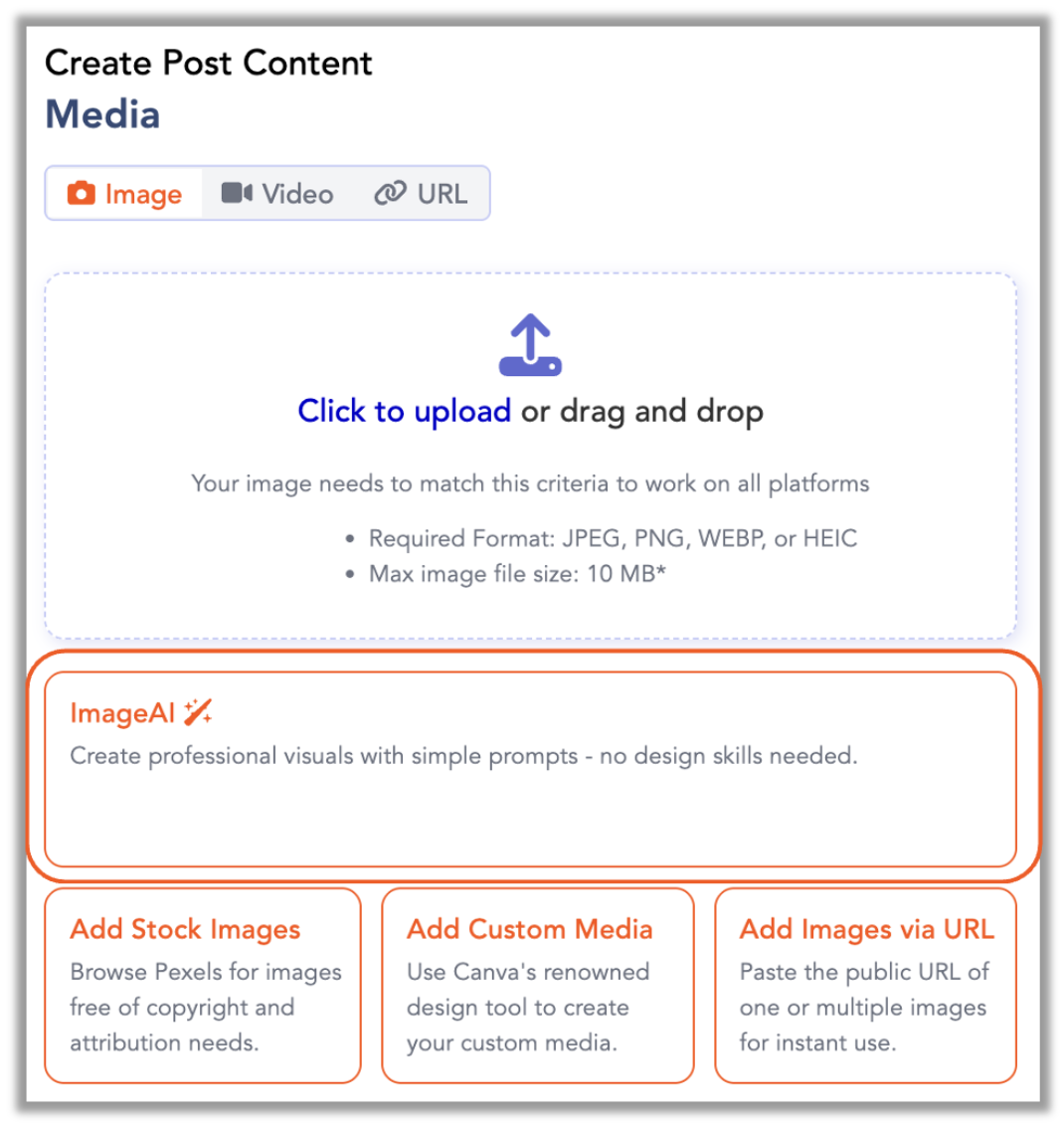1064x1128 pixels.
Task: Click the ImageAI description about simple prompts
Action: pos(463,756)
